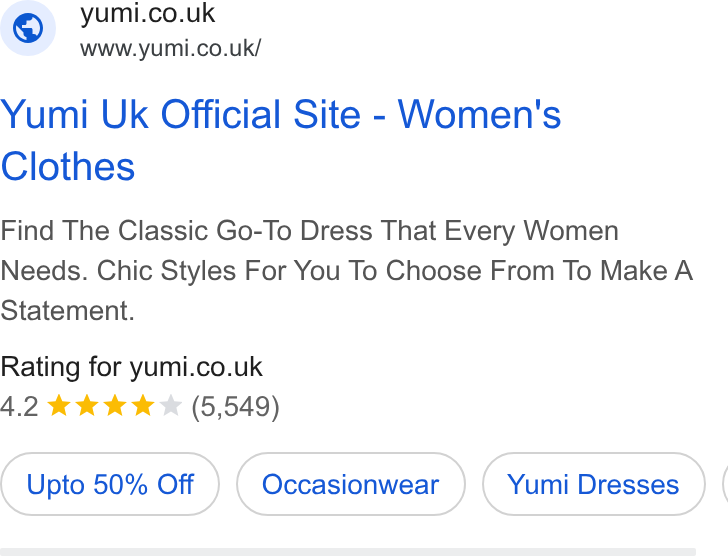Click the word Statement in the description
This screenshot has height=556, width=728.
[x=65, y=310]
